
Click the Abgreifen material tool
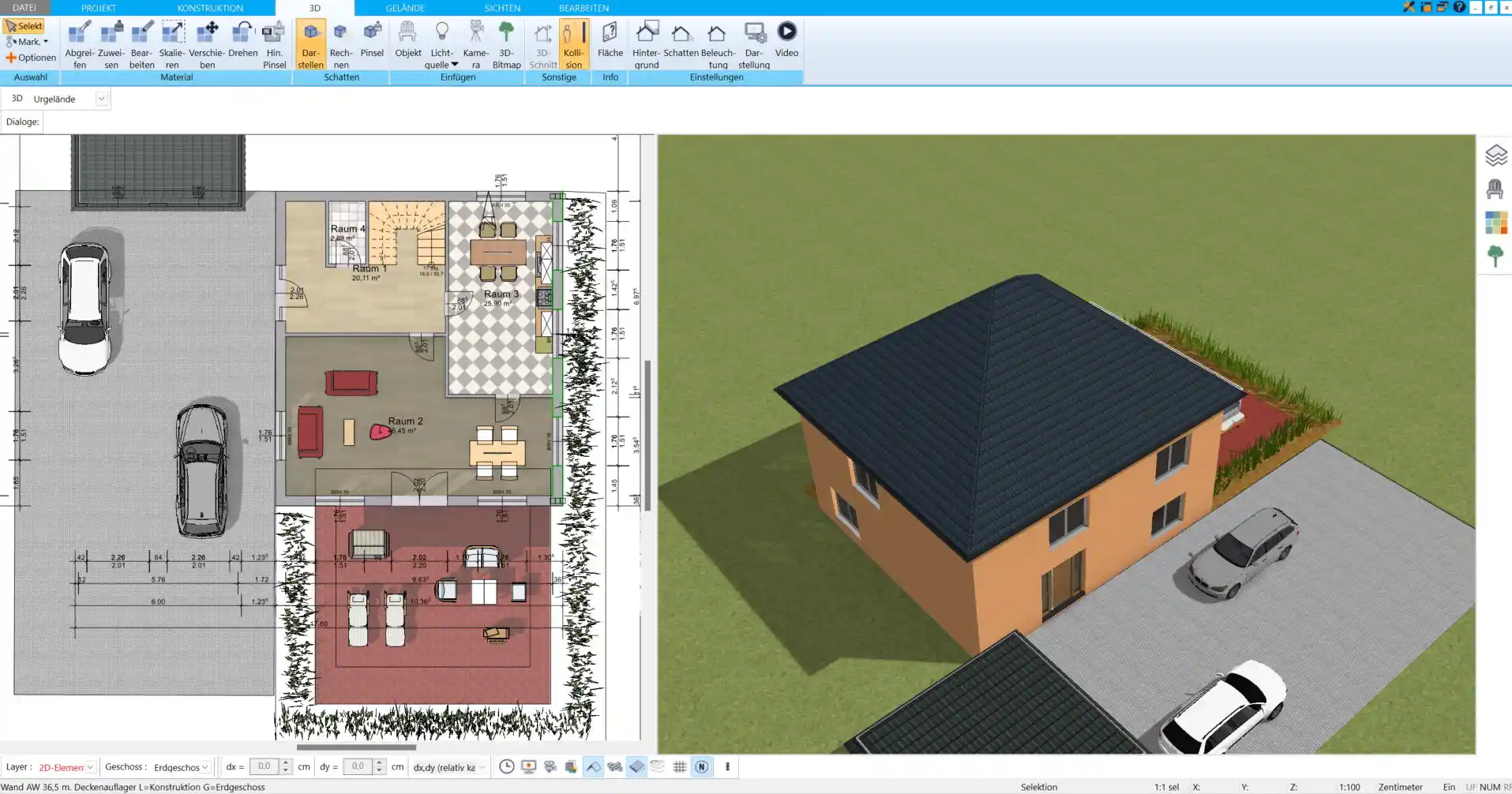pyautogui.click(x=80, y=45)
